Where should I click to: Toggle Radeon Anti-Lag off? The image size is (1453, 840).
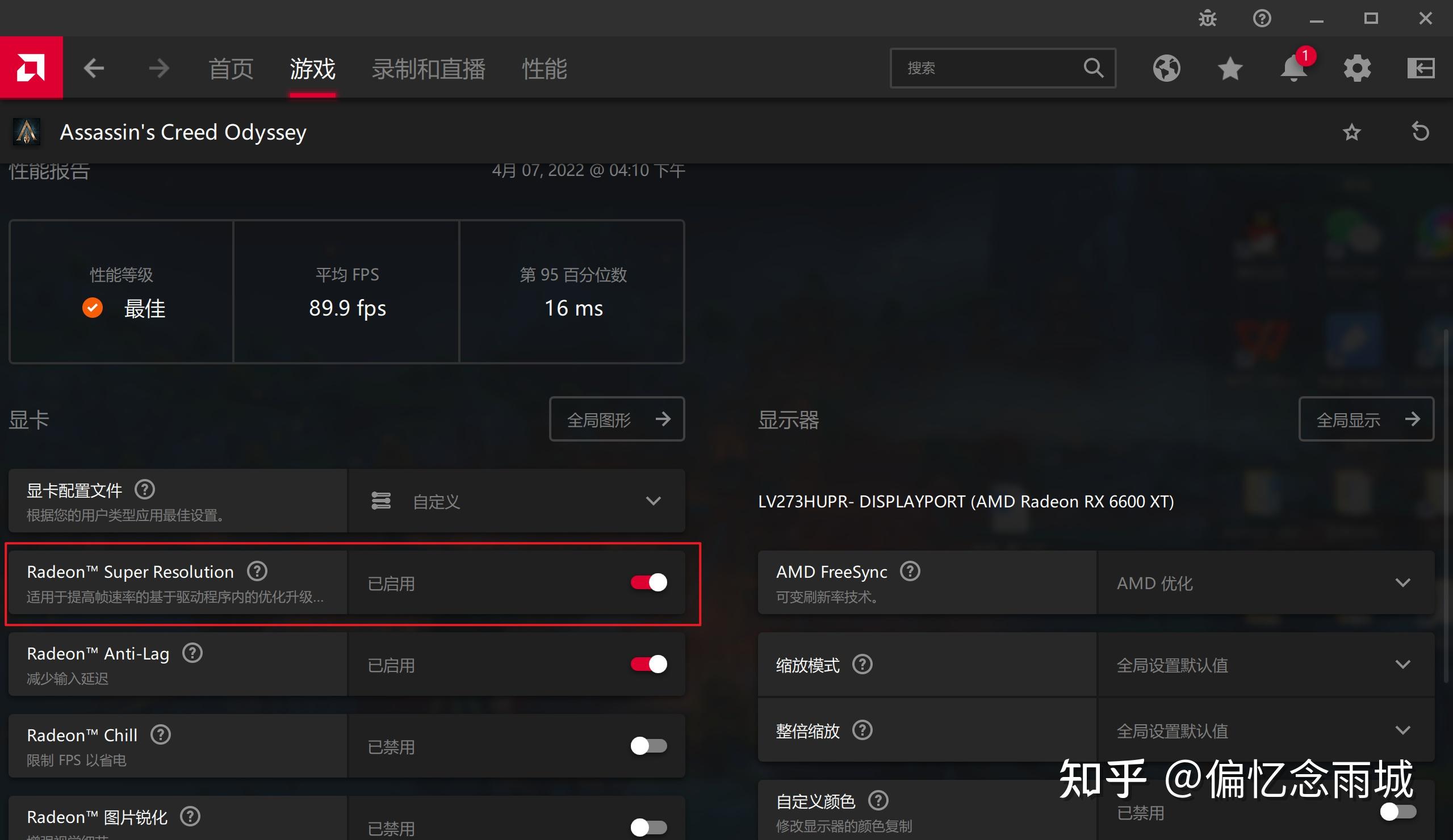coord(648,663)
